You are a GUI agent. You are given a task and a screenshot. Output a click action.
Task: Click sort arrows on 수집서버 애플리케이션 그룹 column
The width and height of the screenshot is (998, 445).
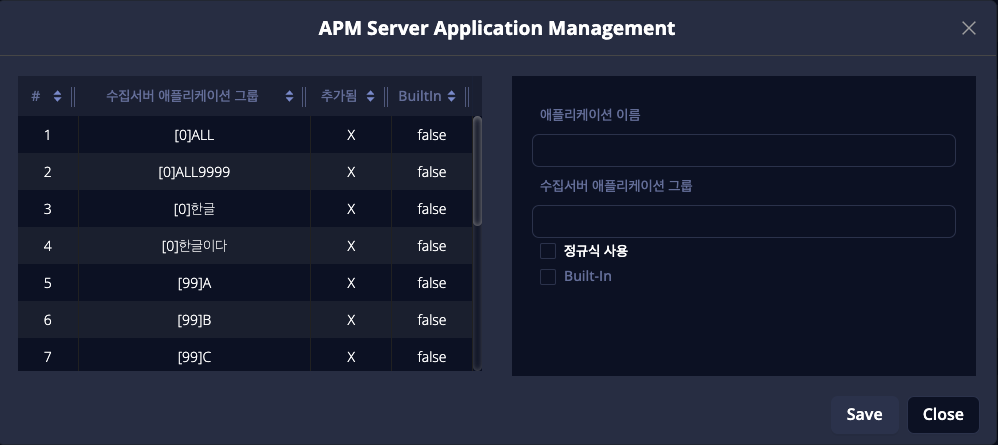tap(289, 96)
